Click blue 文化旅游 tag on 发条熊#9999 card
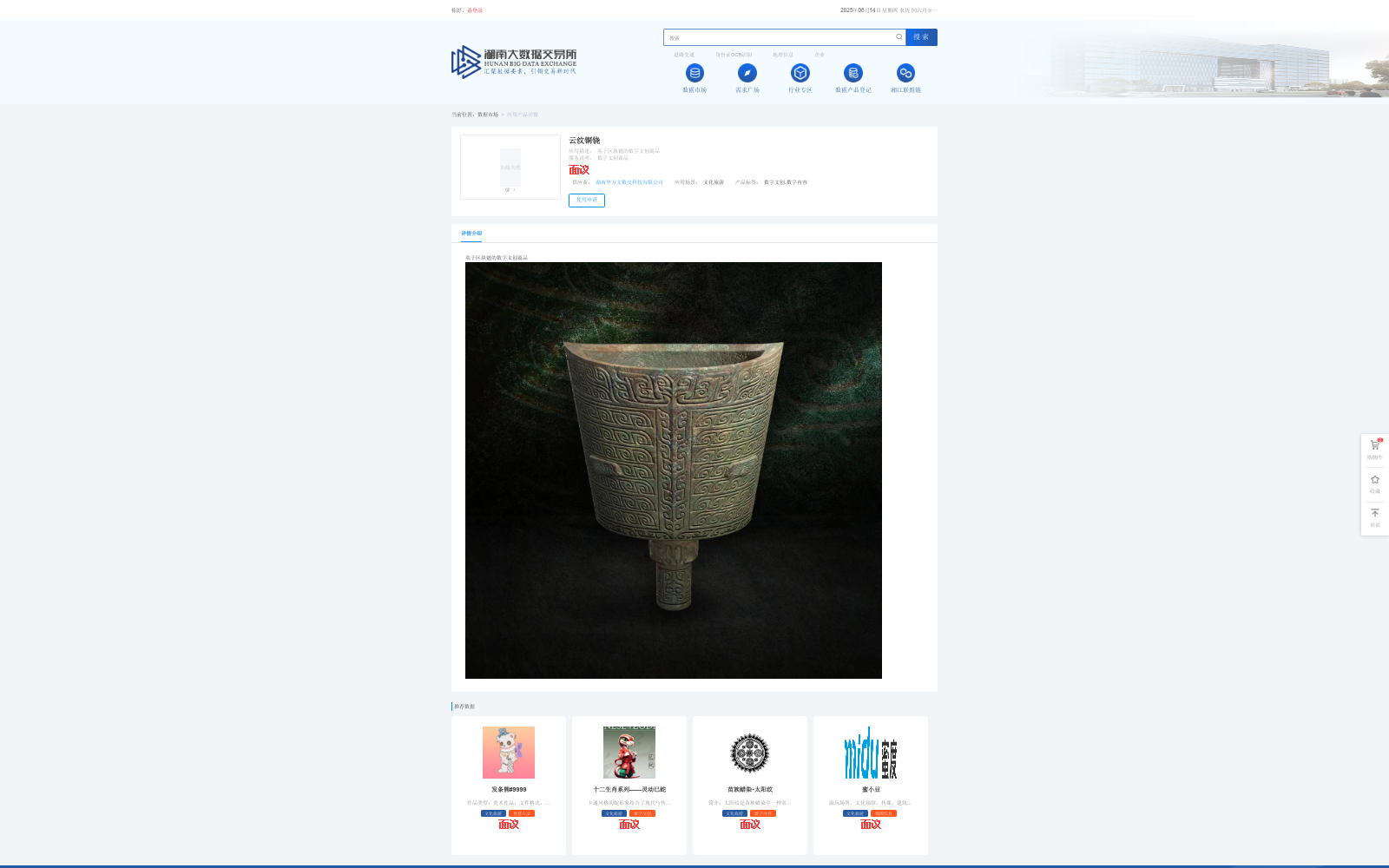 pos(494,813)
